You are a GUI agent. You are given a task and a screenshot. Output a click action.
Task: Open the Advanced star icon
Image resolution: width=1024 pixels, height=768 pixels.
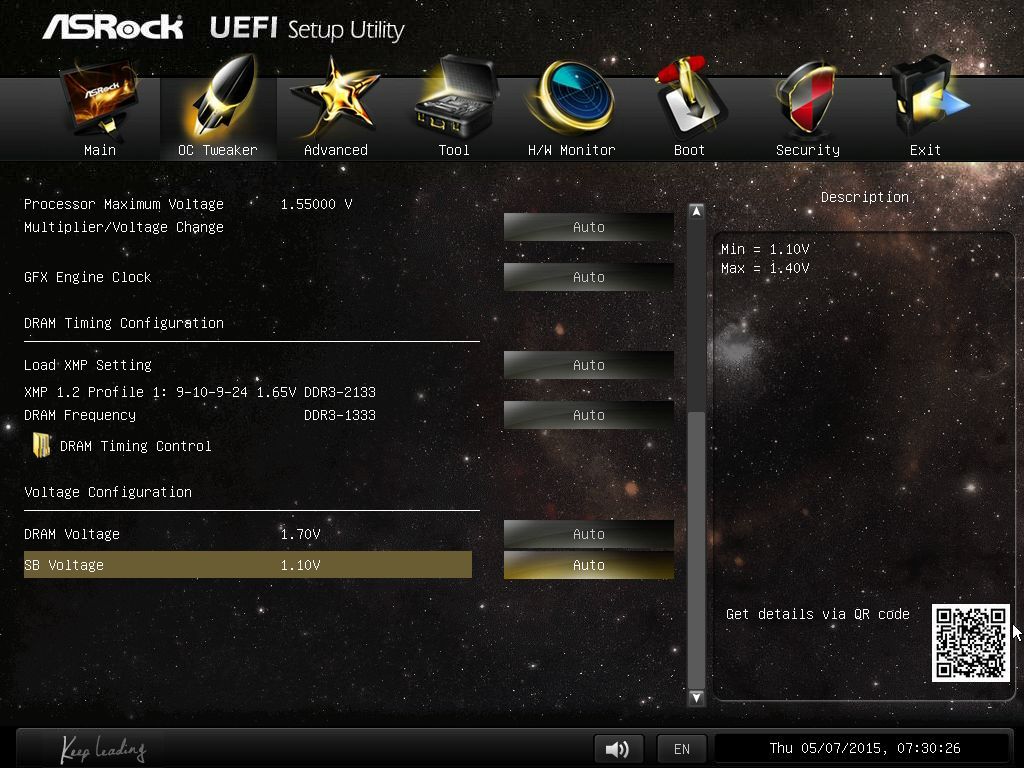click(334, 98)
